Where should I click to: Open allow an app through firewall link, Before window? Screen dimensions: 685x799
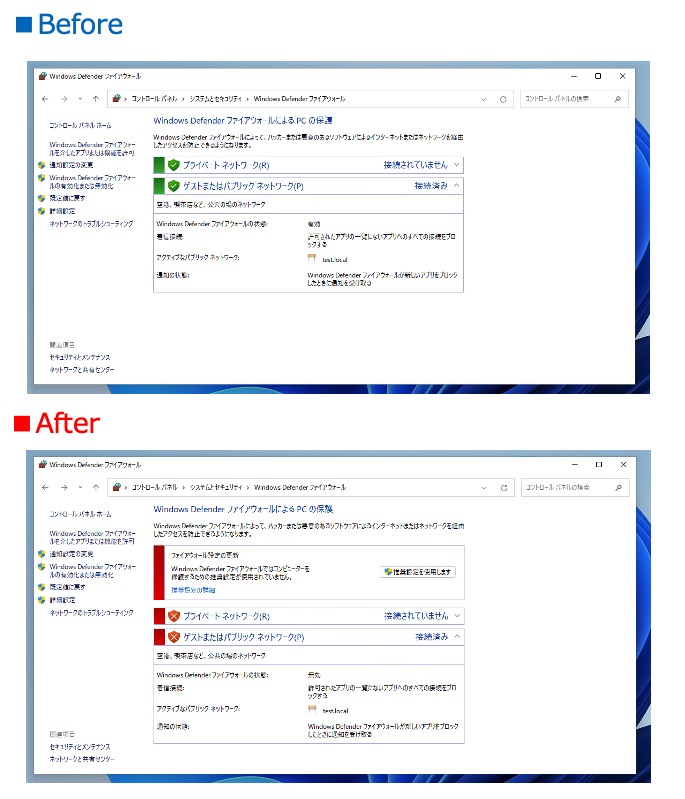pos(92,148)
